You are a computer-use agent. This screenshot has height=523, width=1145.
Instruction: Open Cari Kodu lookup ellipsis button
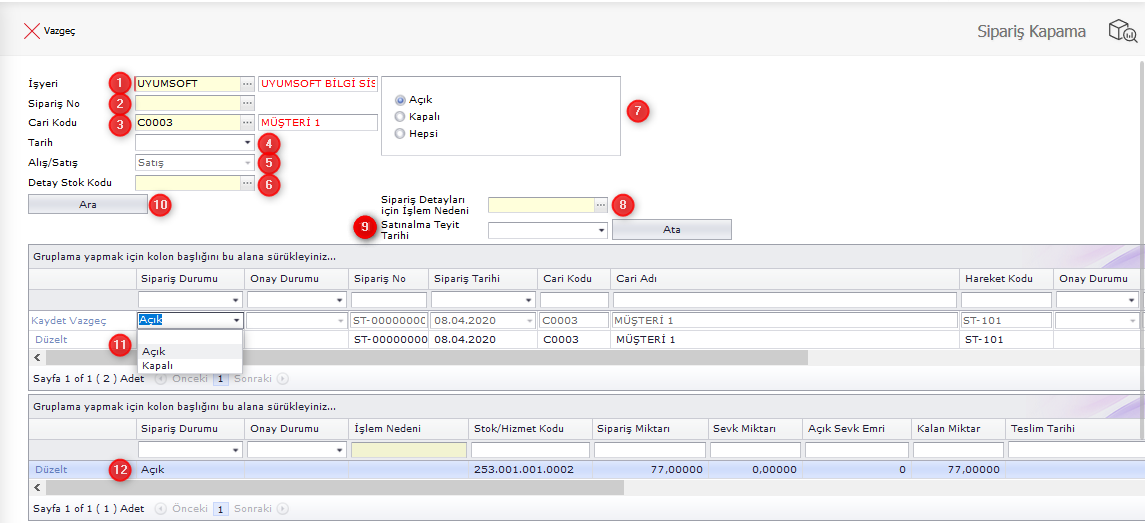(x=247, y=123)
